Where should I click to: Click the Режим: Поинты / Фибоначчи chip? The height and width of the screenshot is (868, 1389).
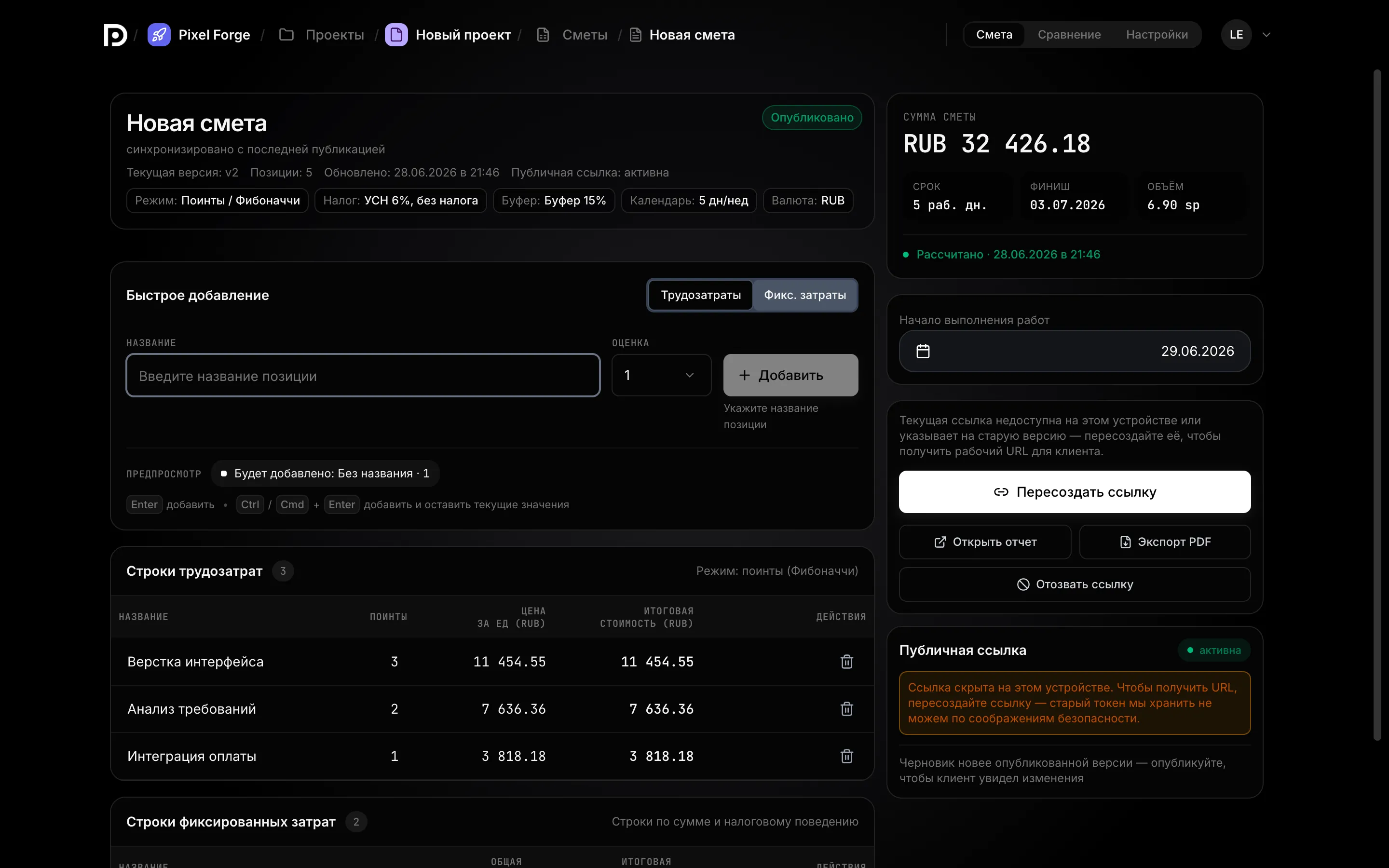(218, 201)
